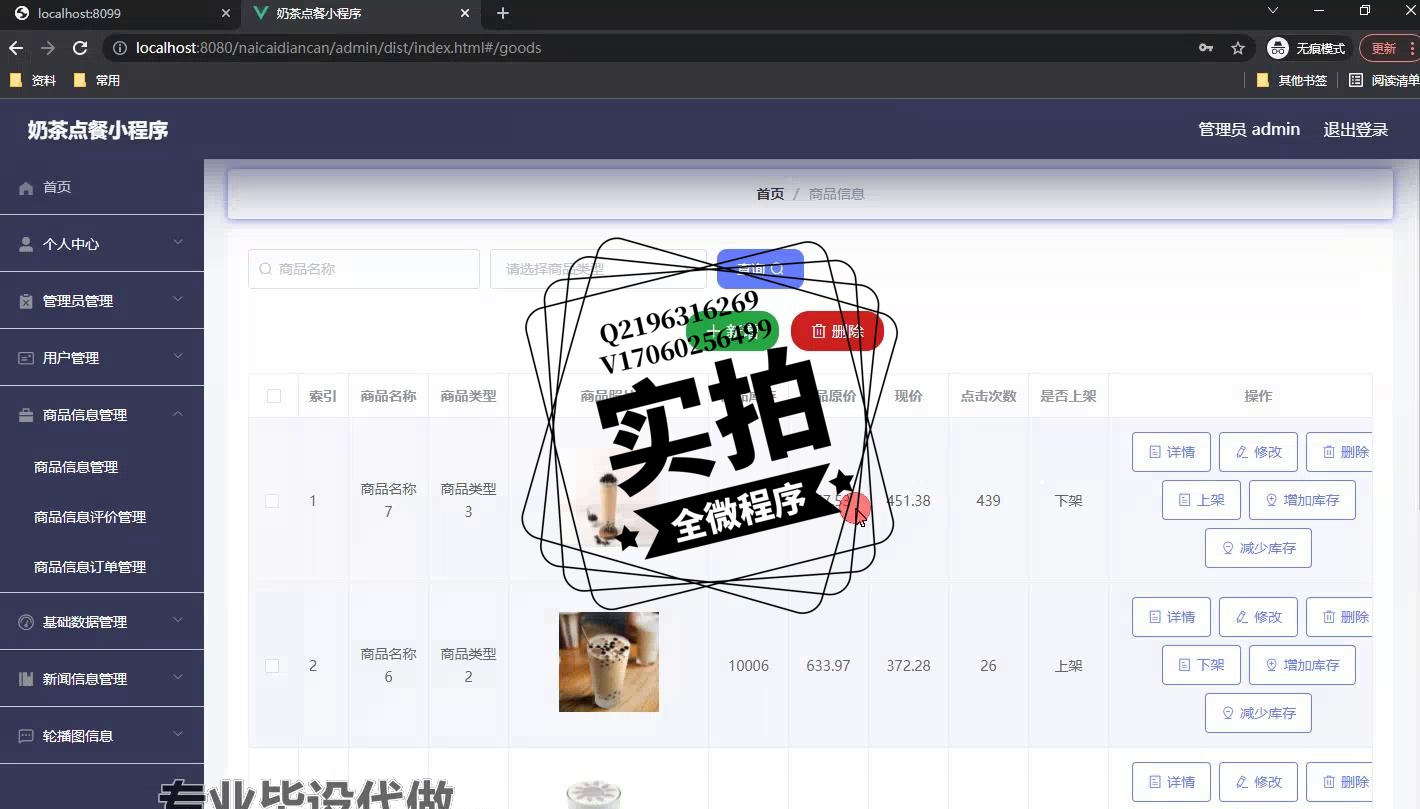Image resolution: width=1420 pixels, height=809 pixels.
Task: Click 修改 for row 2
Action: pos(1258,617)
